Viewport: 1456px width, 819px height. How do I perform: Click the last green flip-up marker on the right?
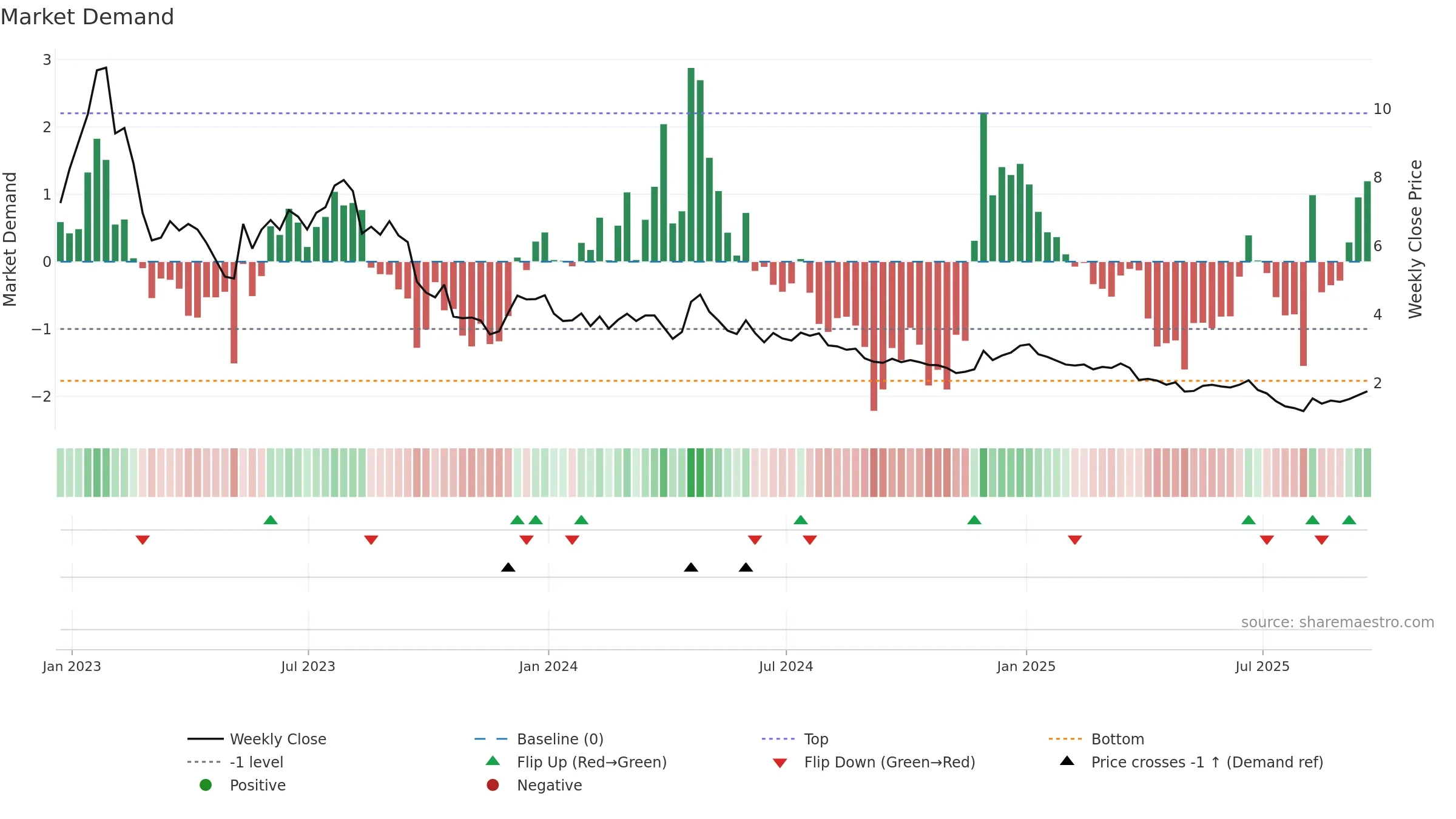[x=1349, y=520]
